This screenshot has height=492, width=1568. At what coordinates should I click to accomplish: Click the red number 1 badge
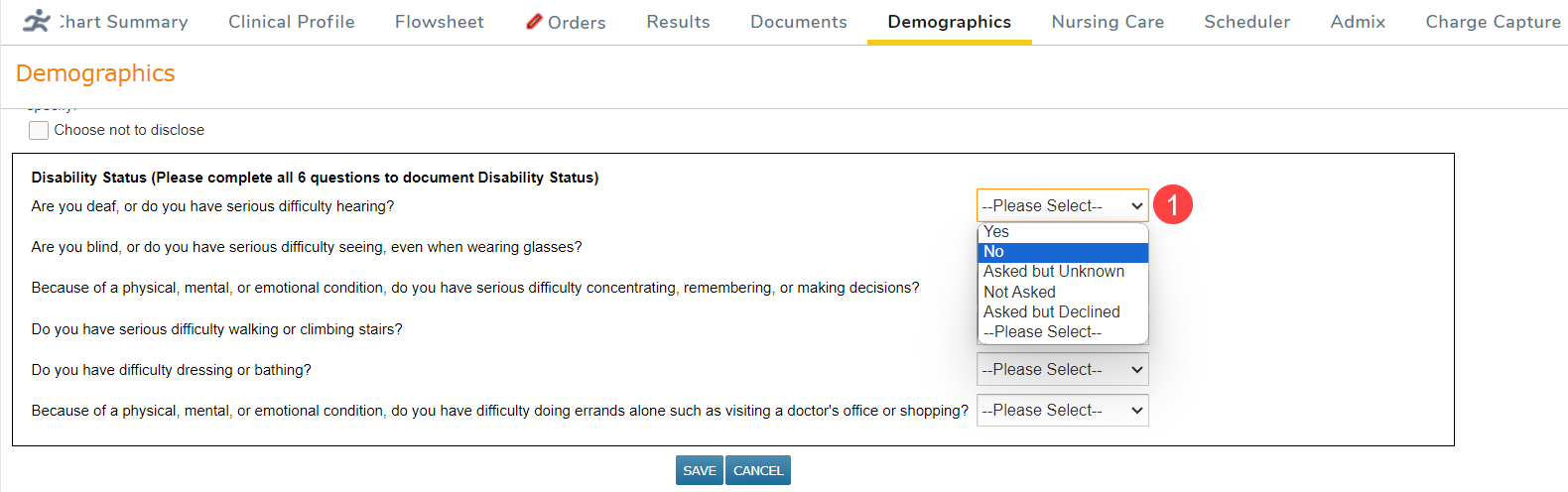click(x=1172, y=205)
